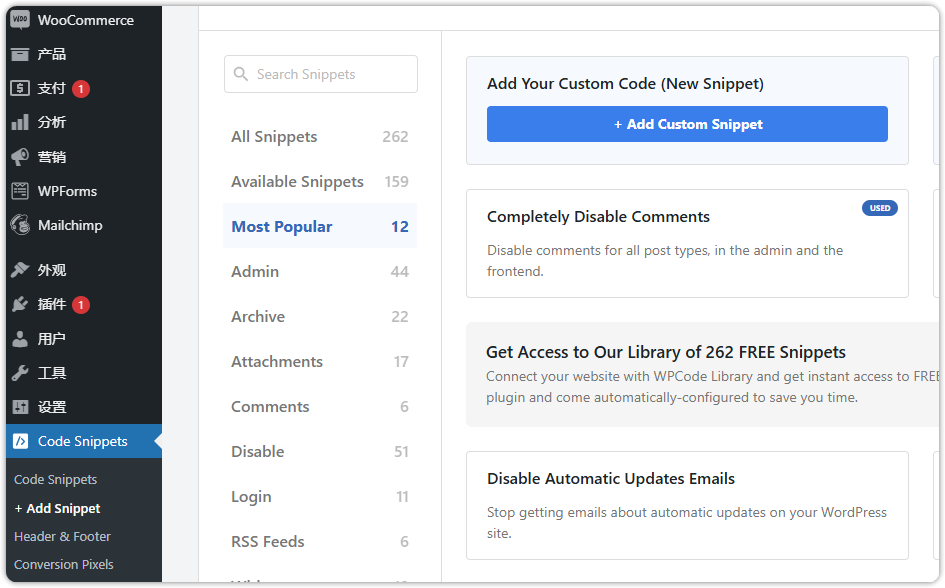Filter snippets by RSS Feeds category

click(320, 542)
